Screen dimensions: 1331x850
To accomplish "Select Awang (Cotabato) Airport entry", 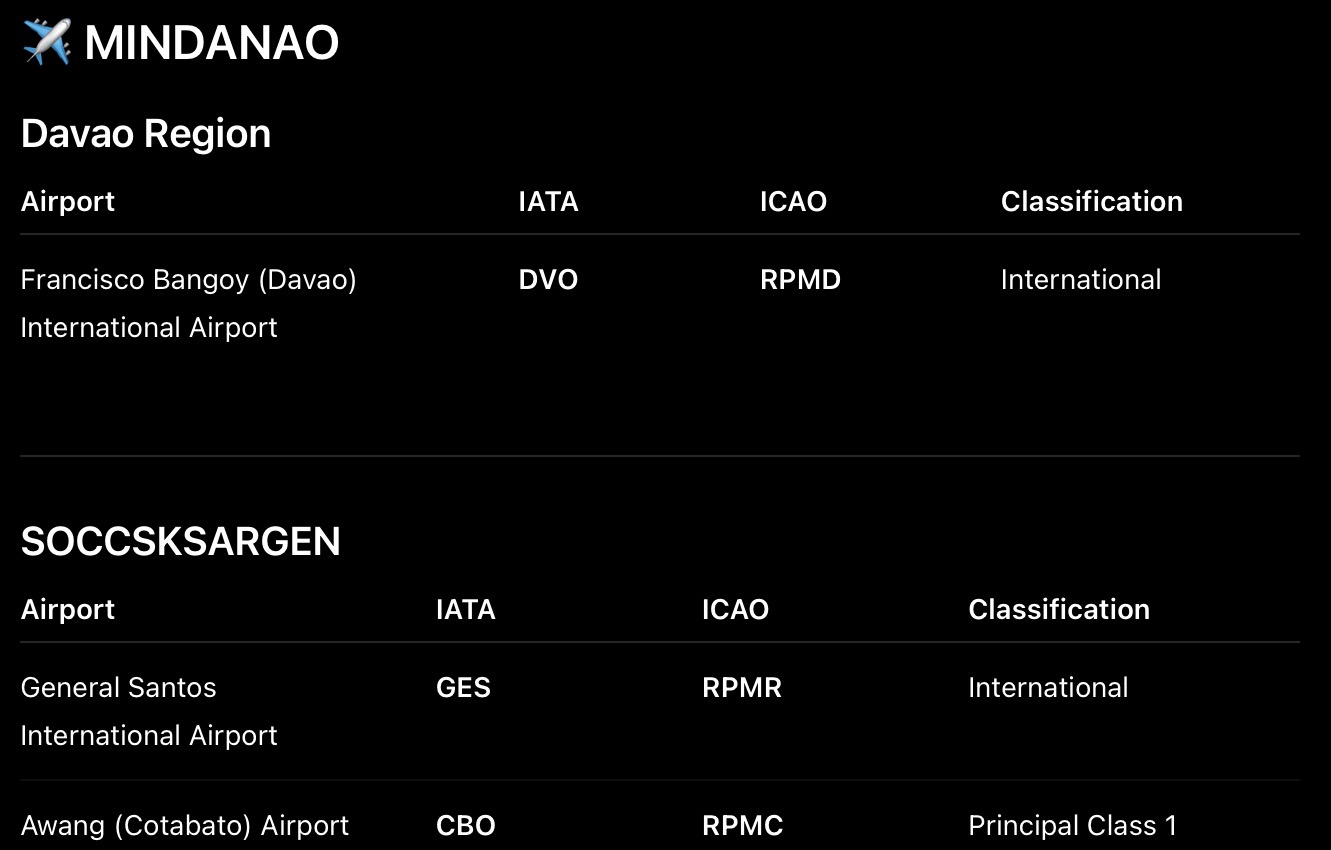I will click(185, 826).
